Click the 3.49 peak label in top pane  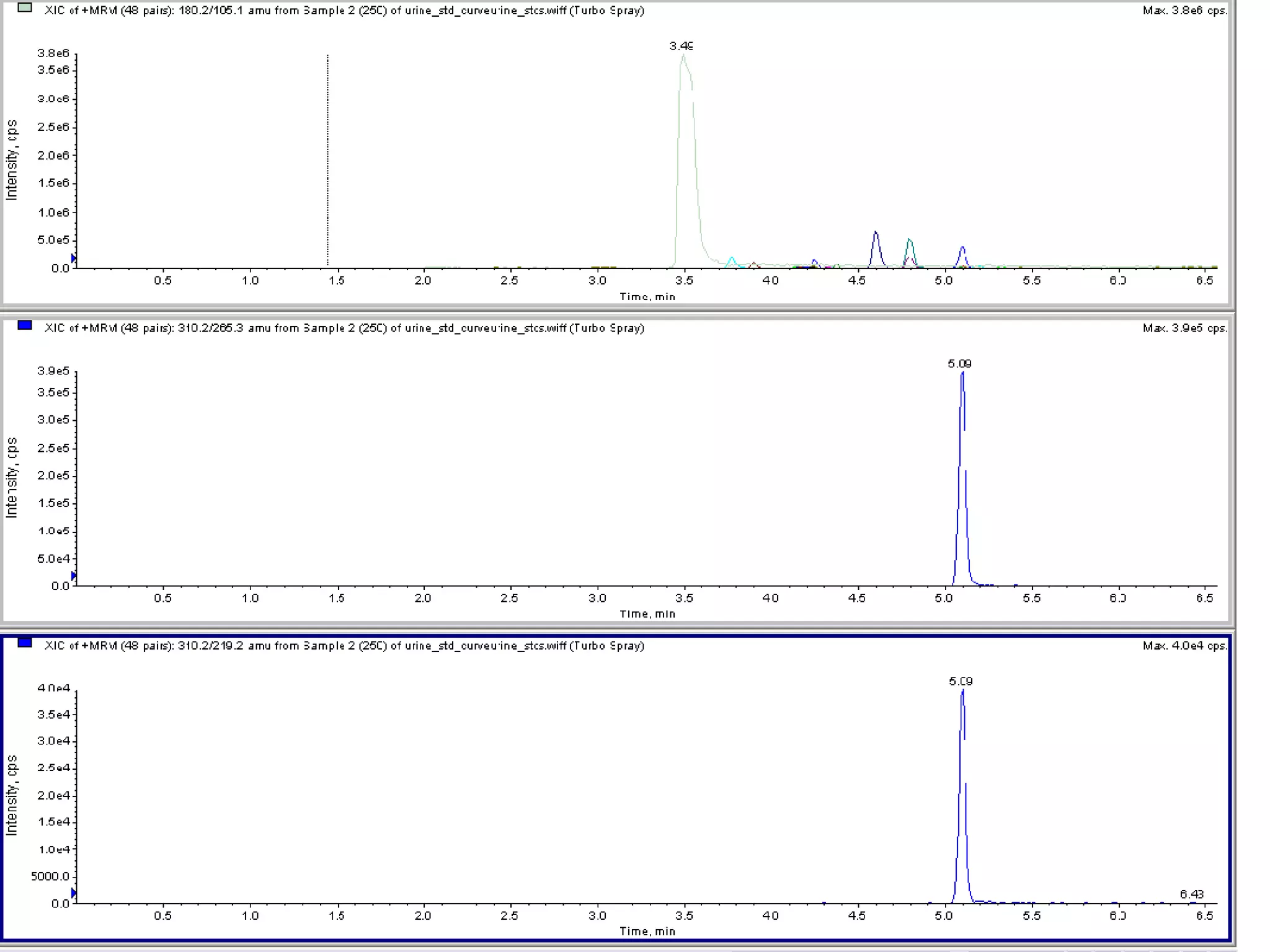coord(681,46)
